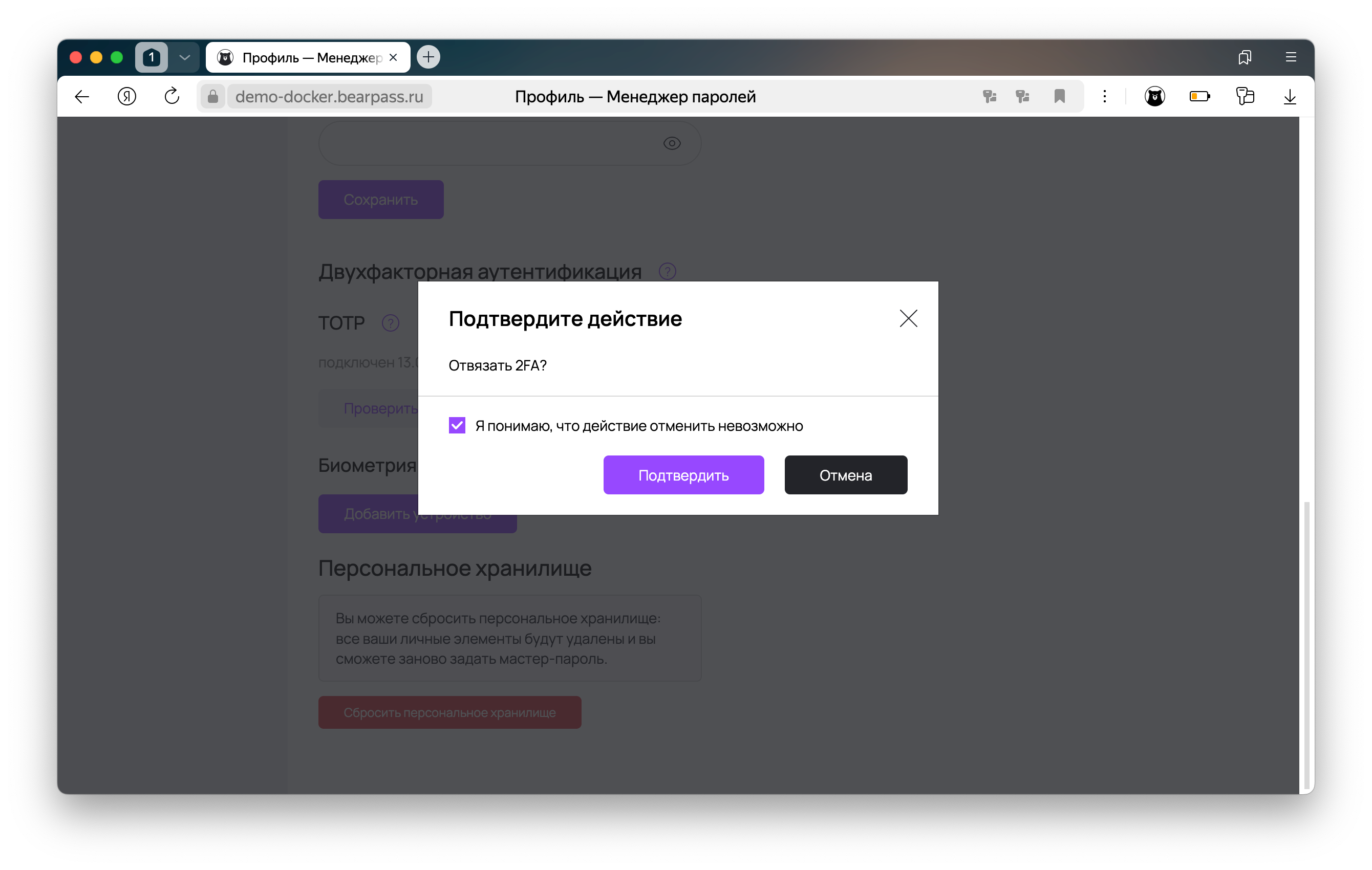Viewport: 1372px width, 870px height.
Task: Reload the page with the refresh icon
Action: 171,96
